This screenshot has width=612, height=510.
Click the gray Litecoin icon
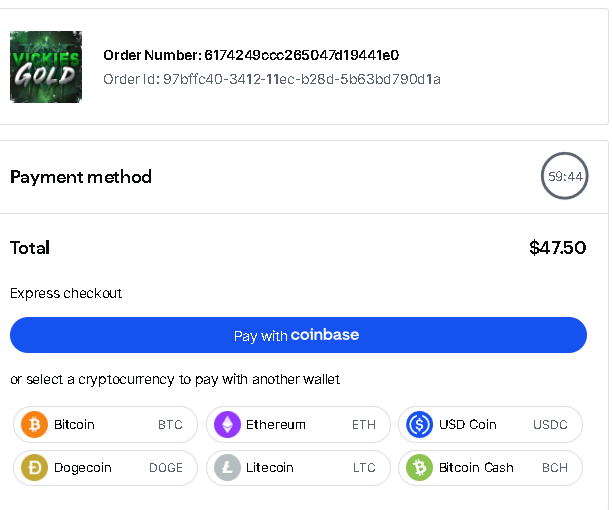pyautogui.click(x=227, y=467)
